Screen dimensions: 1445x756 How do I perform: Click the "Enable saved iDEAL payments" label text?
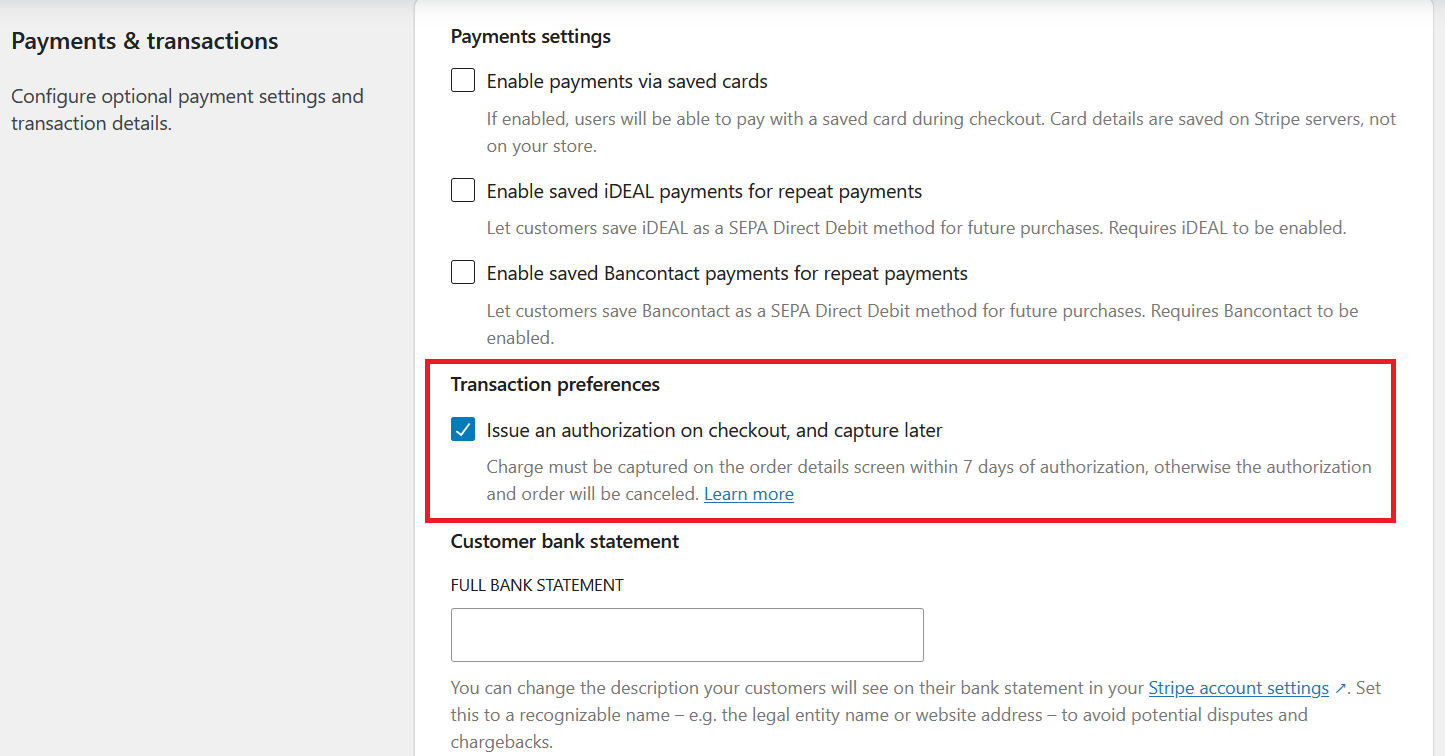(x=704, y=191)
